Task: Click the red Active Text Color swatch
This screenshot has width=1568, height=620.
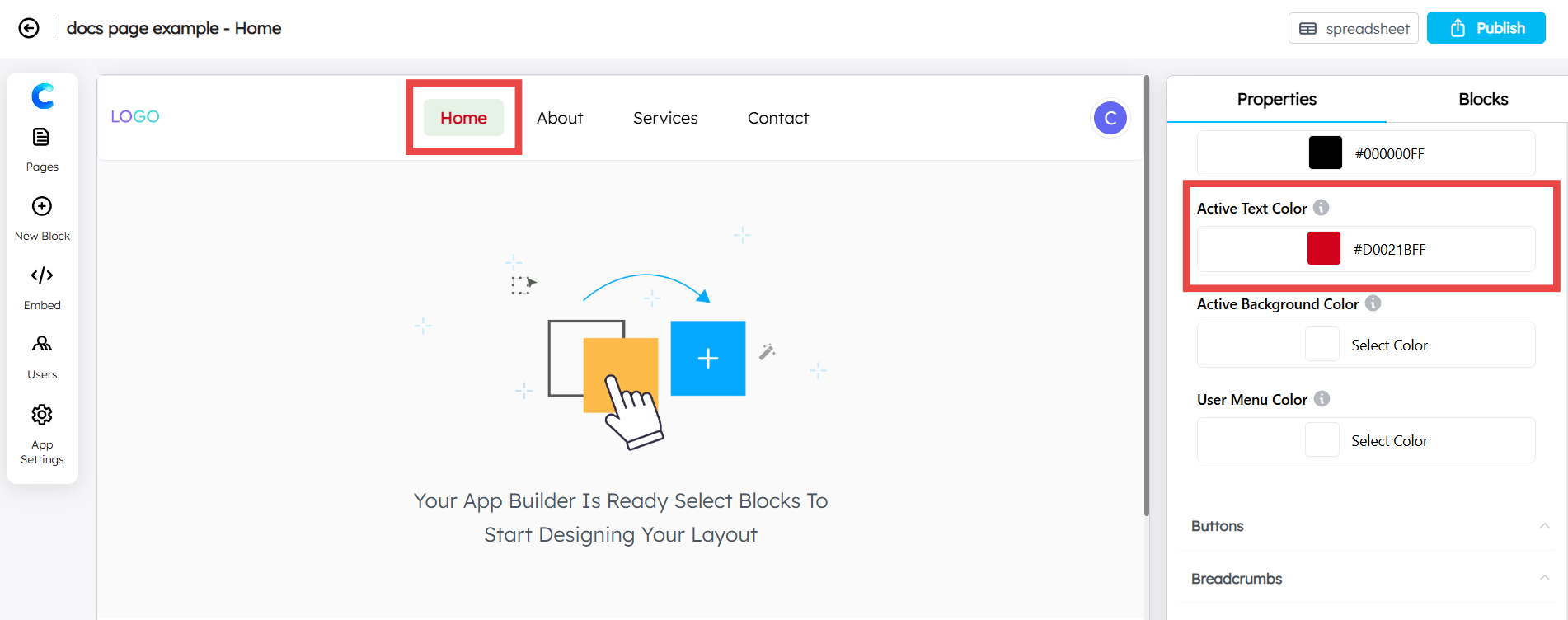Action: [1324, 249]
